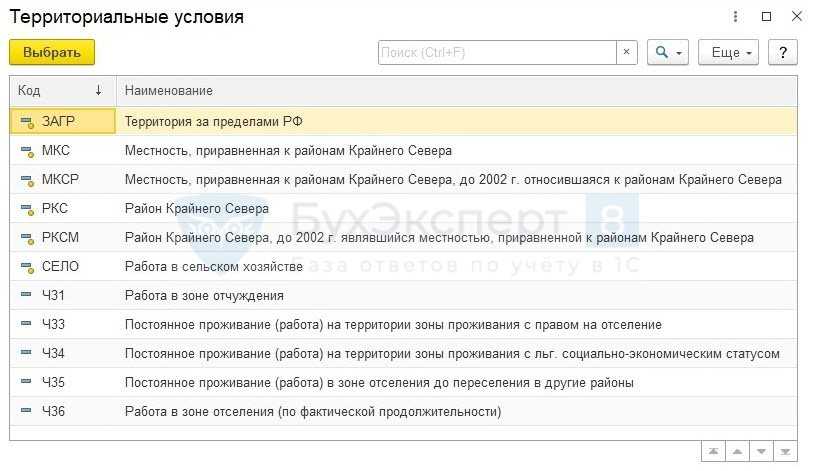This screenshot has width=814, height=471.
Task: Move down one record with the arrow
Action: pos(761,452)
